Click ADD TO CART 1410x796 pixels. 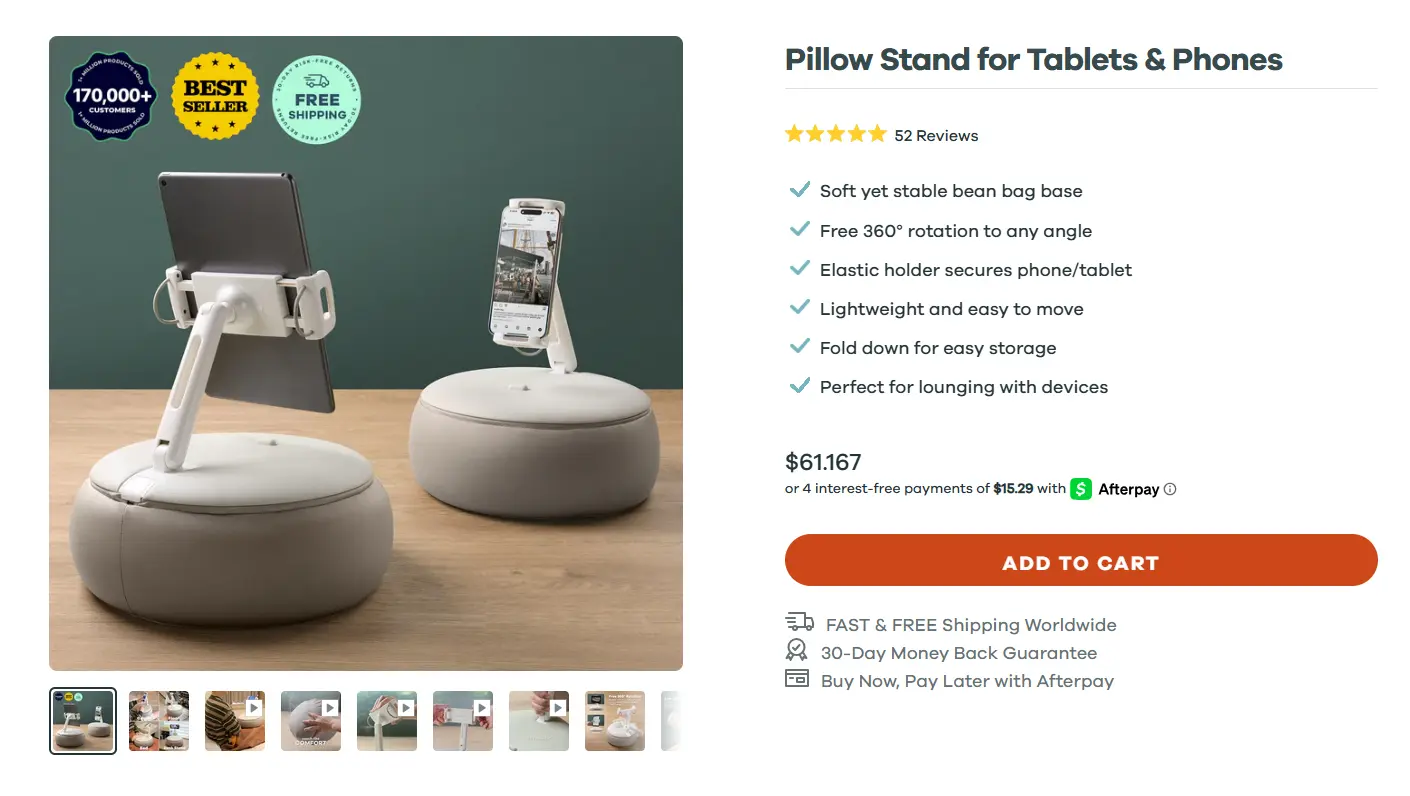1081,561
